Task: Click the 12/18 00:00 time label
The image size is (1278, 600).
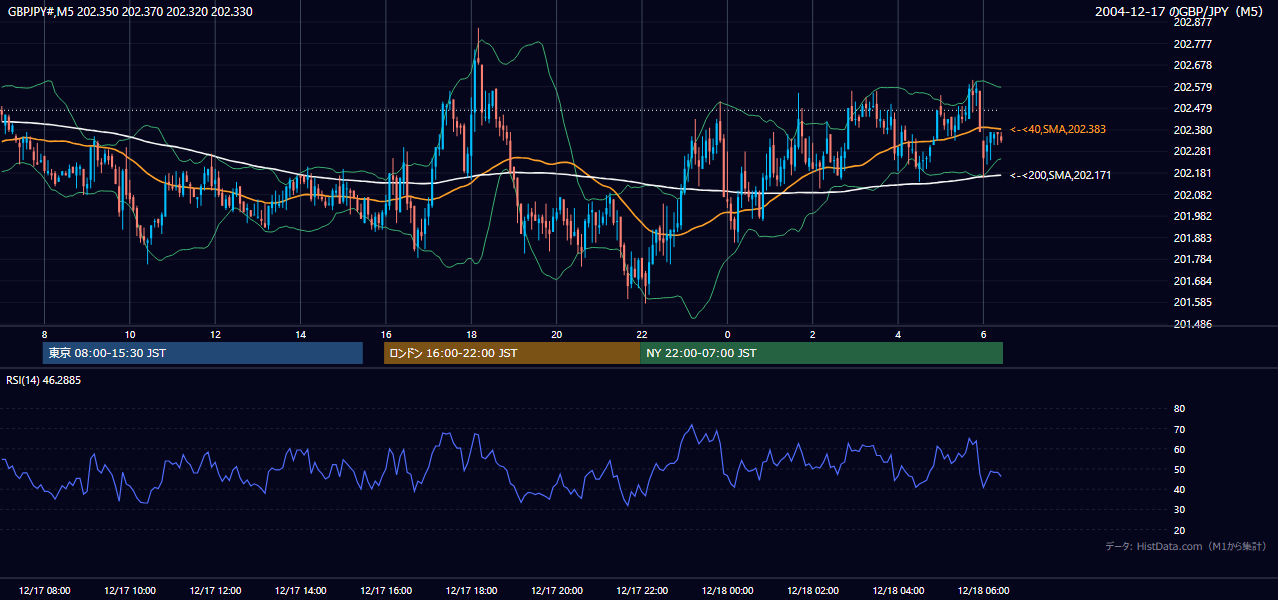Action: (727, 590)
